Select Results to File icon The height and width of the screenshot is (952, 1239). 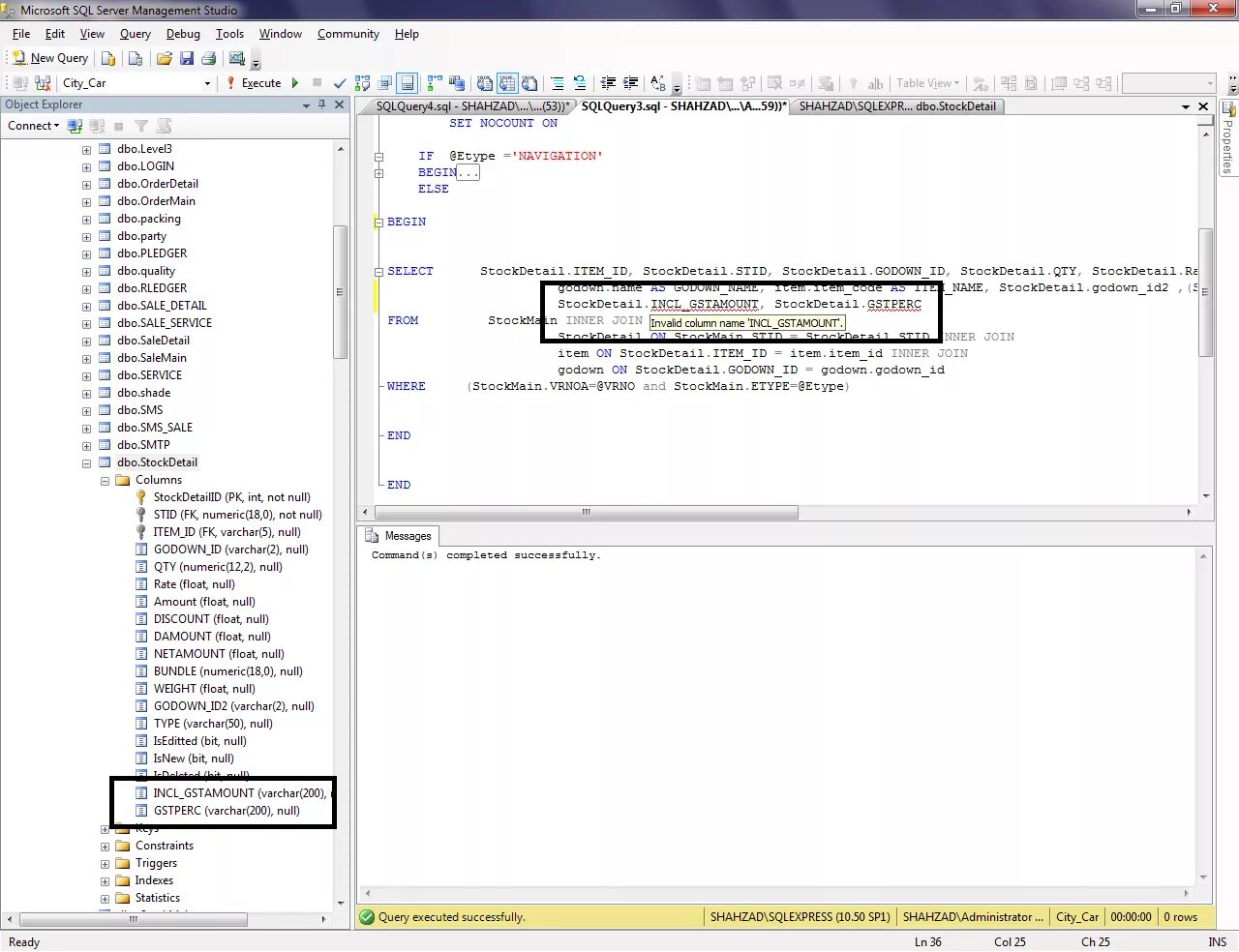pyautogui.click(x=529, y=83)
